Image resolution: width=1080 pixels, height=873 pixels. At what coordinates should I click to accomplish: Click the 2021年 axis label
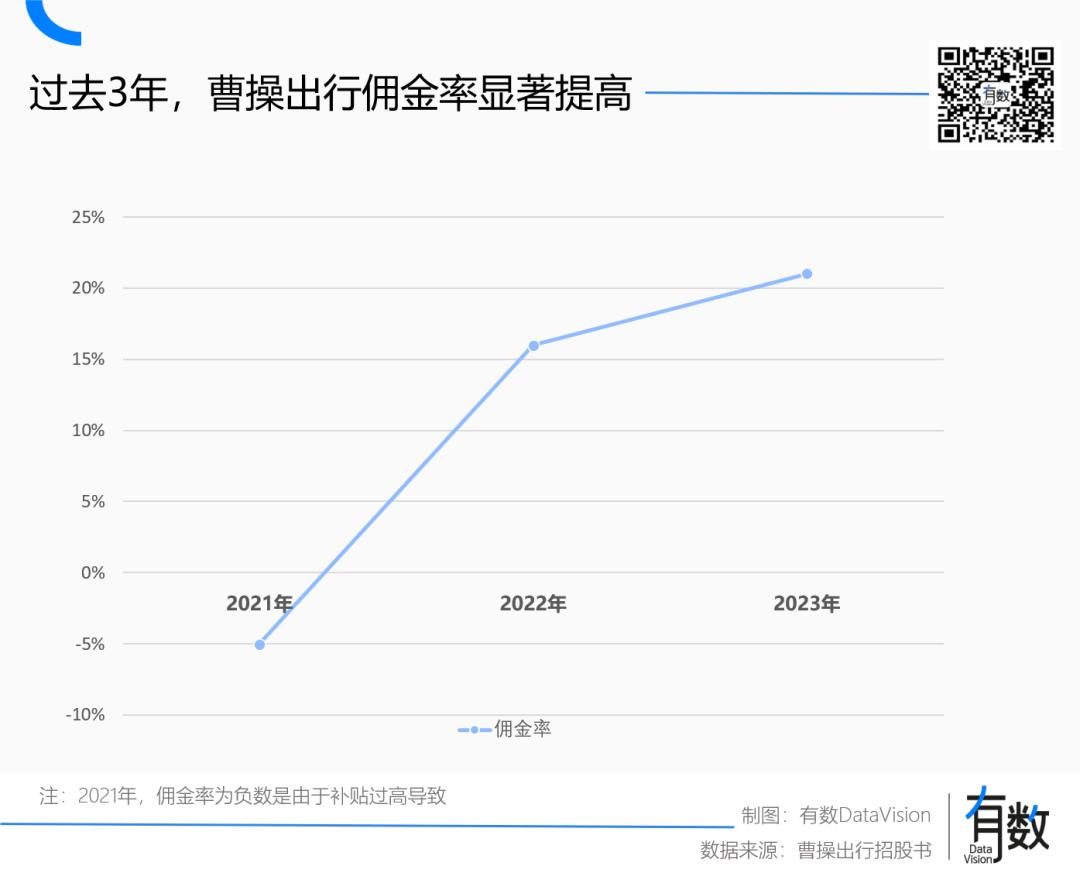[260, 604]
